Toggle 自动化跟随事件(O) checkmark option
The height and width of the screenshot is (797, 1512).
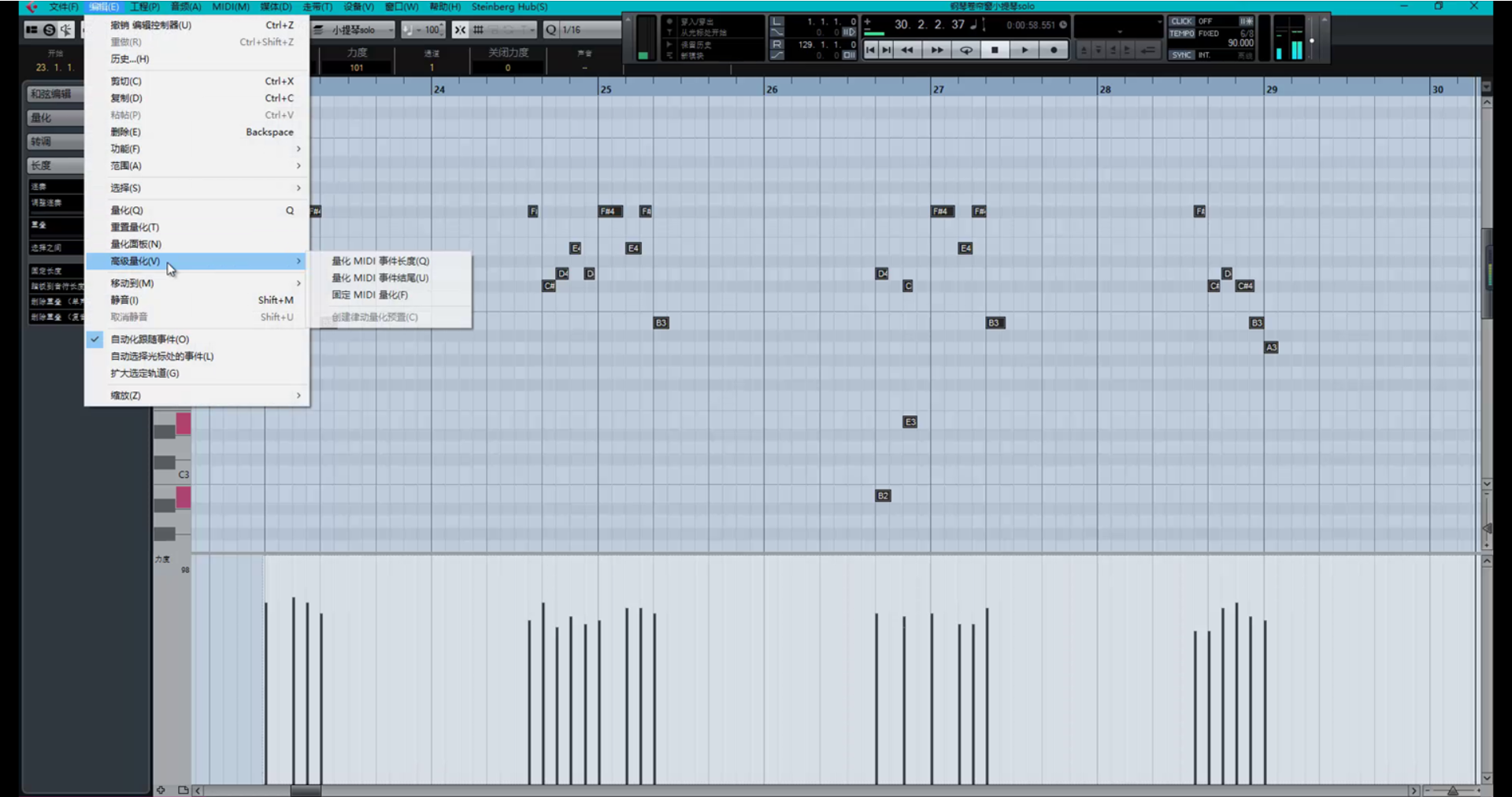coord(197,339)
